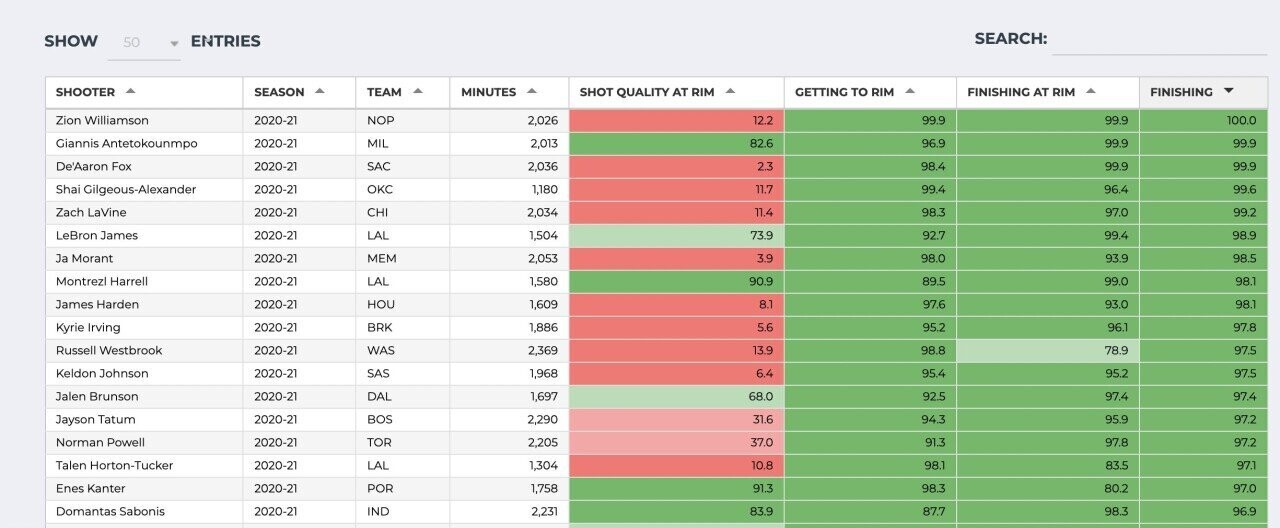This screenshot has width=1280, height=528.
Task: Select Giannis Antetokounmpo's row name
Action: (x=126, y=143)
